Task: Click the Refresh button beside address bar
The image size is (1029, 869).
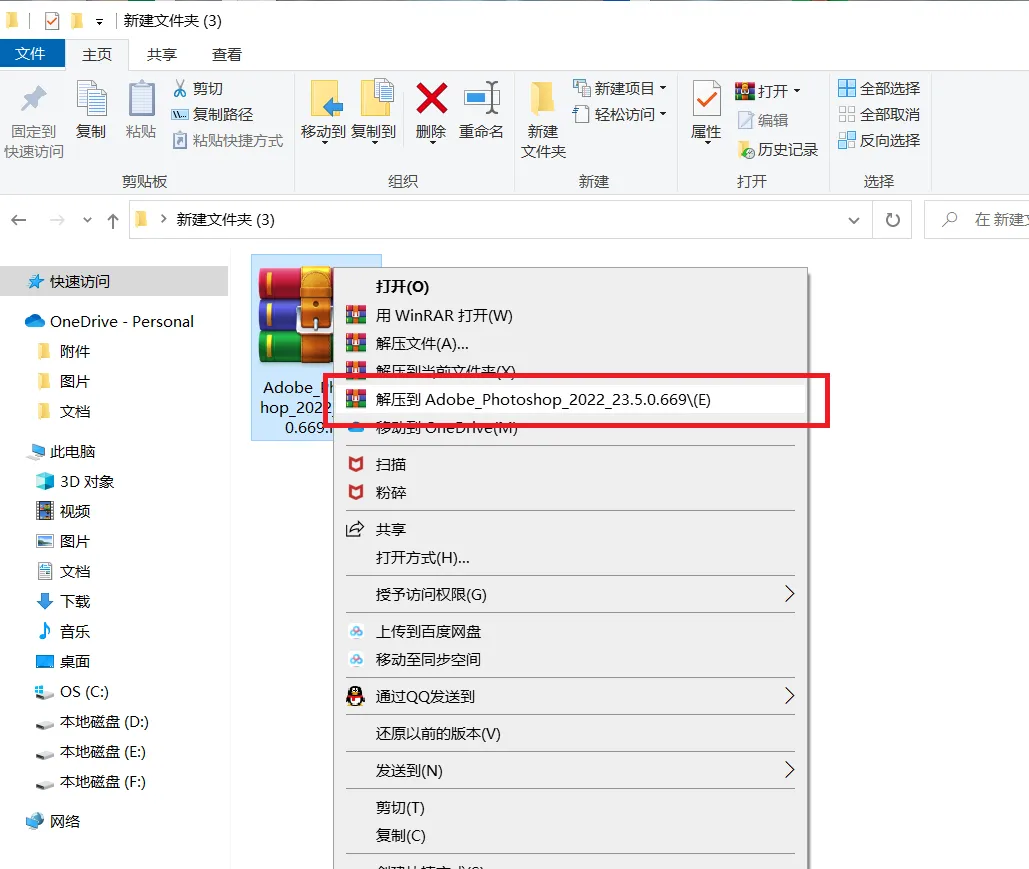Action: click(892, 220)
